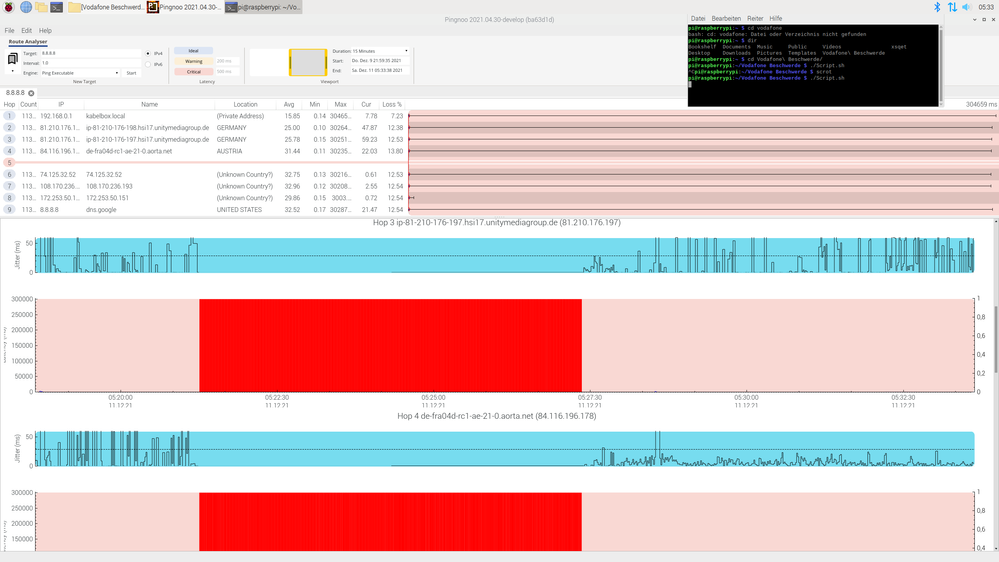
Task: Click the network status tray icon
Action: click(x=952, y=7)
